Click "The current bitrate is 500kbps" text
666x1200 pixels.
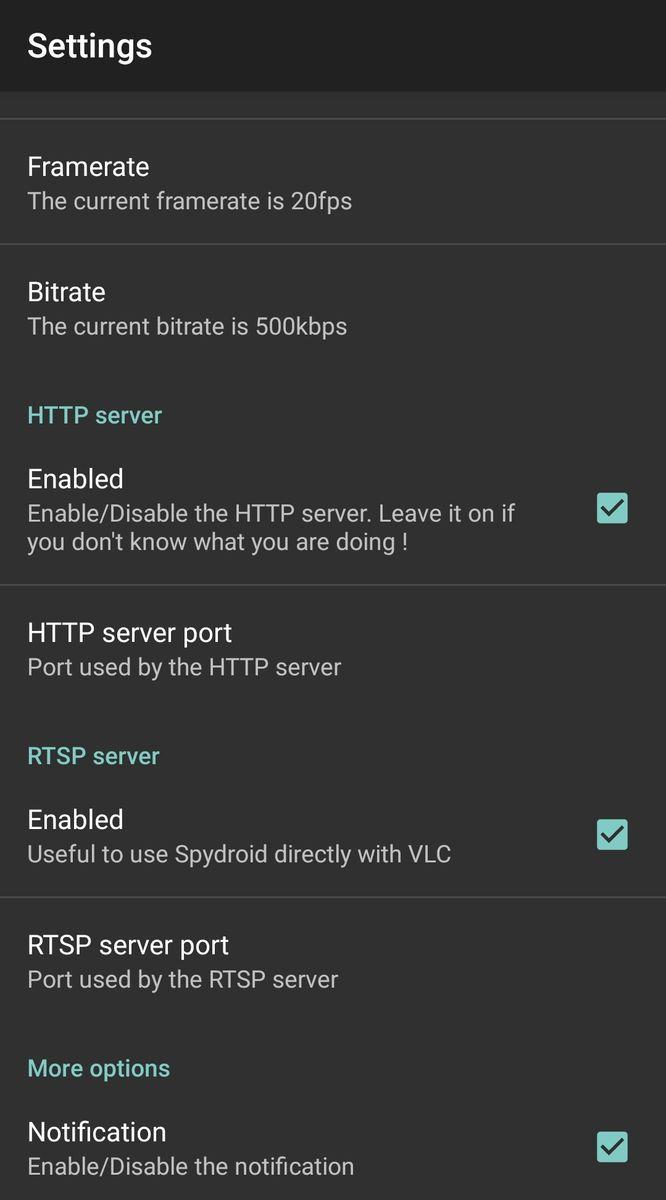point(187,326)
